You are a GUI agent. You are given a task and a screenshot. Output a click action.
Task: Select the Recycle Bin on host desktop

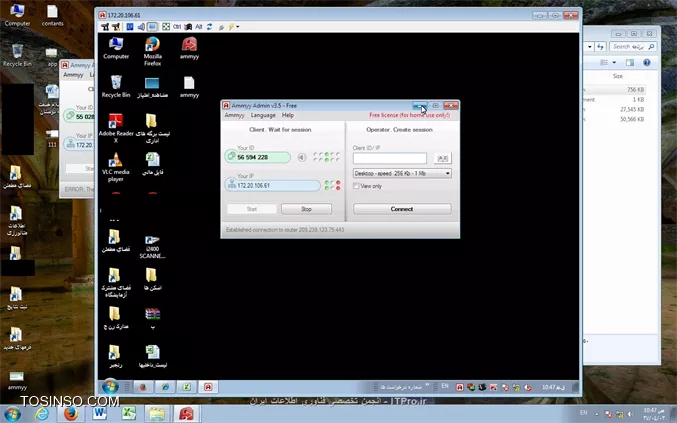tap(17, 55)
